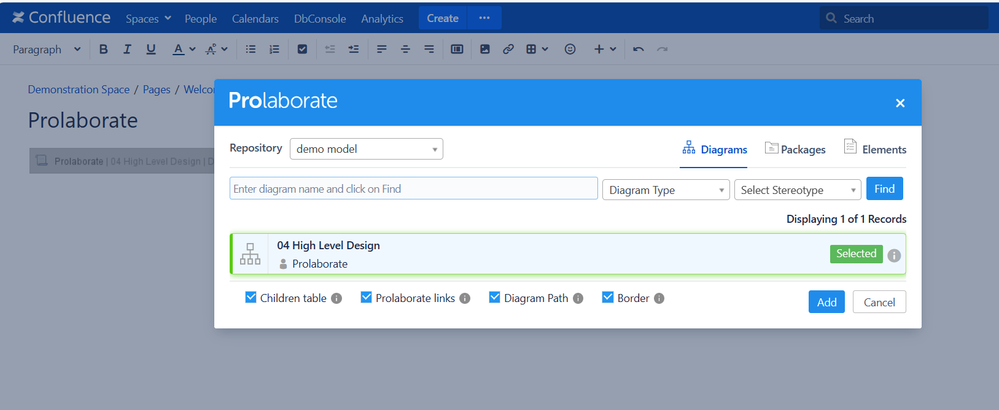This screenshot has height=410, width=999.
Task: Uncheck the Diagram Path checkbox
Action: [494, 297]
